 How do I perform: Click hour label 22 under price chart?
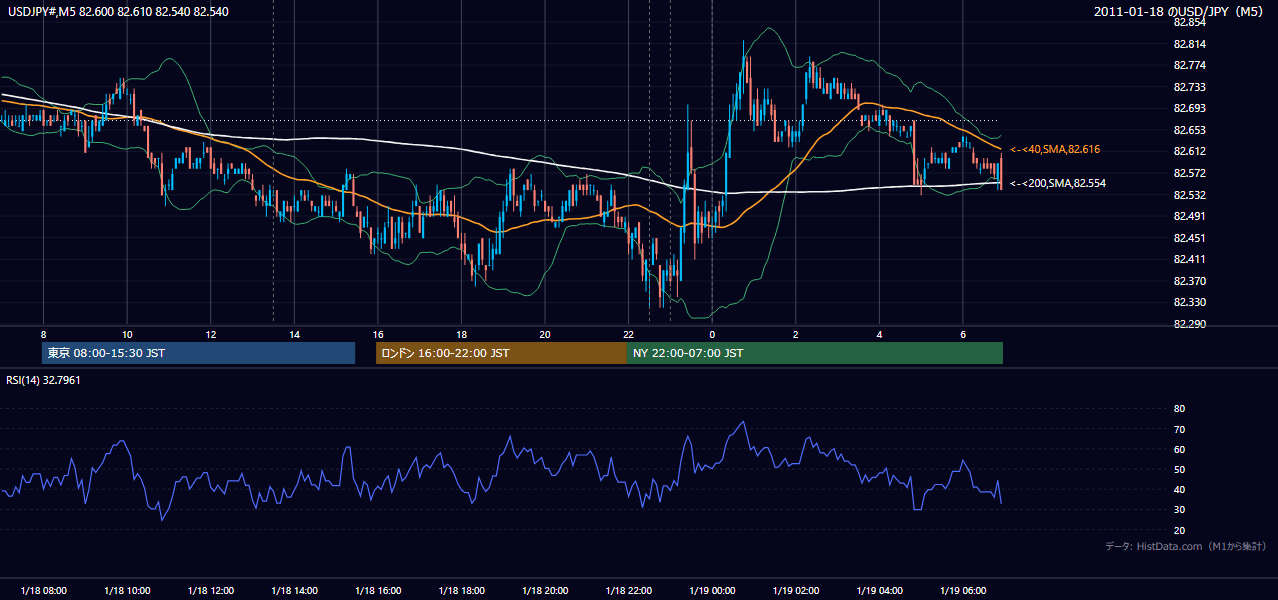(628, 334)
